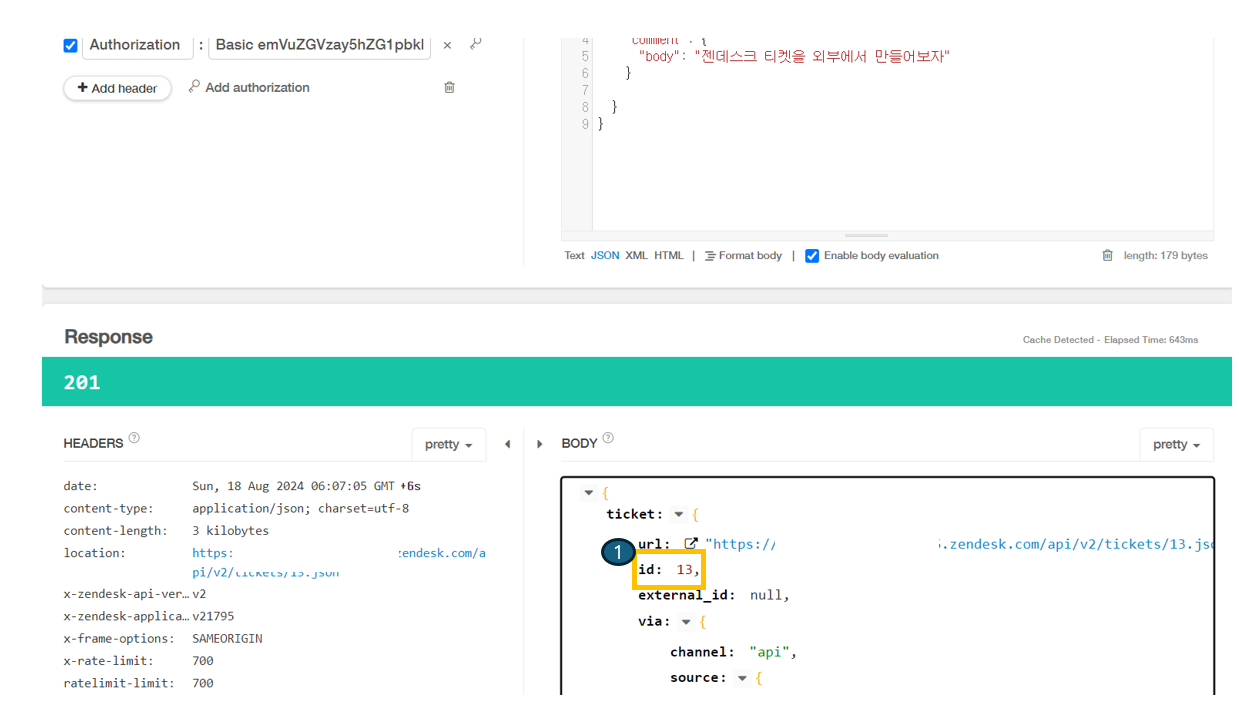Switch the body format to XML
This screenshot has height=717, width=1239.
coord(636,255)
